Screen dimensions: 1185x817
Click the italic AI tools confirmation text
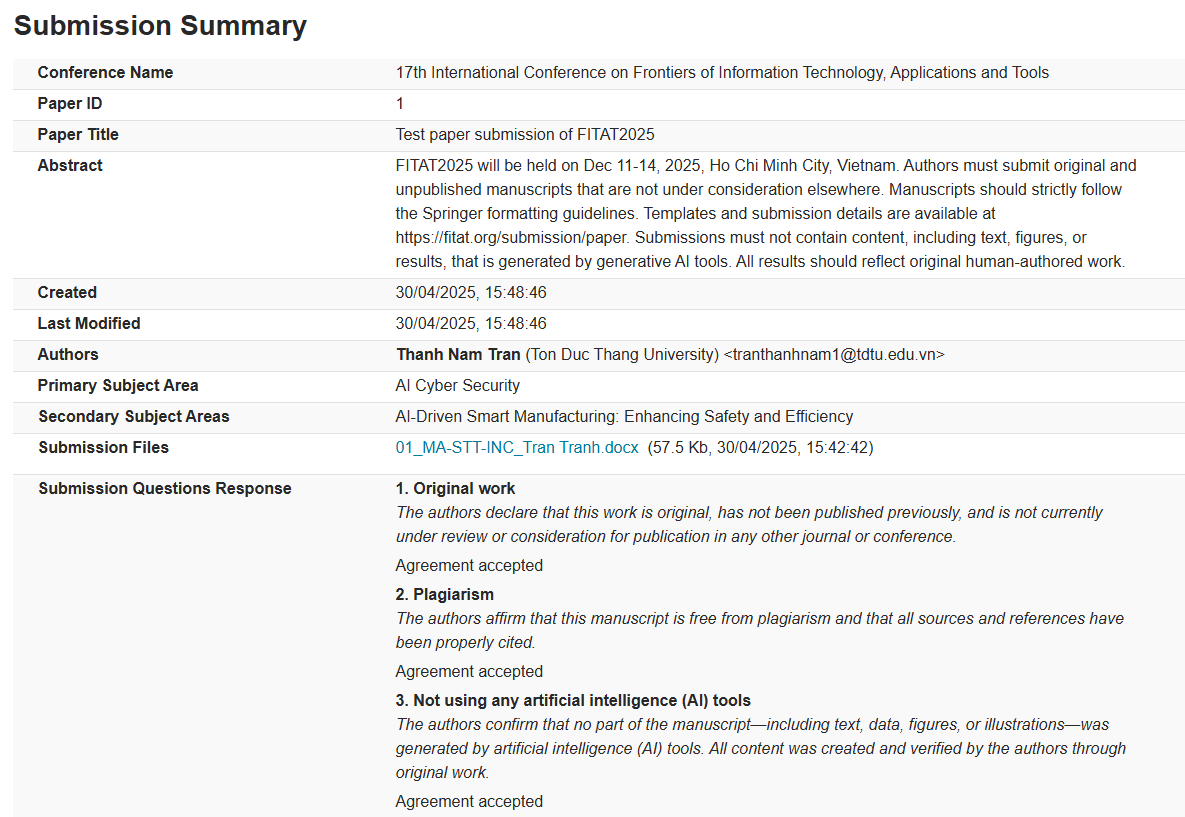click(760, 748)
